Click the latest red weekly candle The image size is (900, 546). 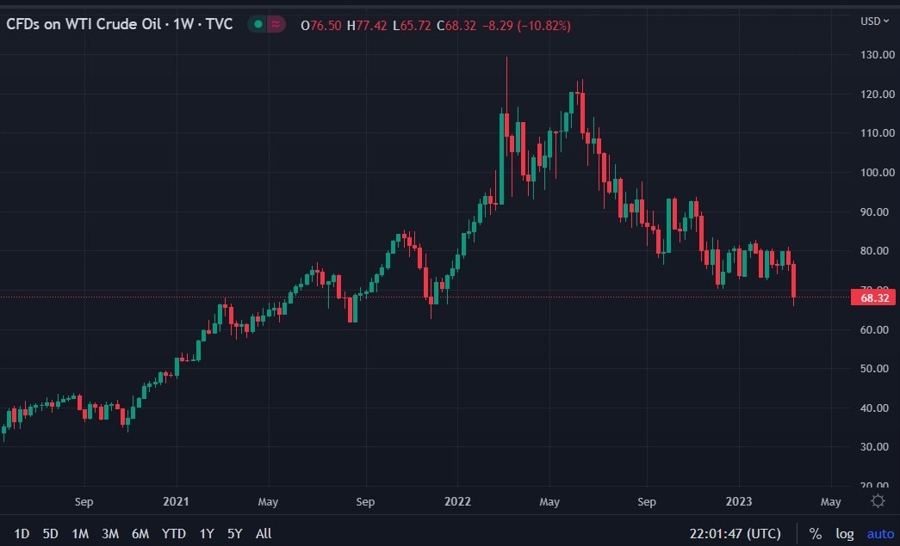click(794, 280)
